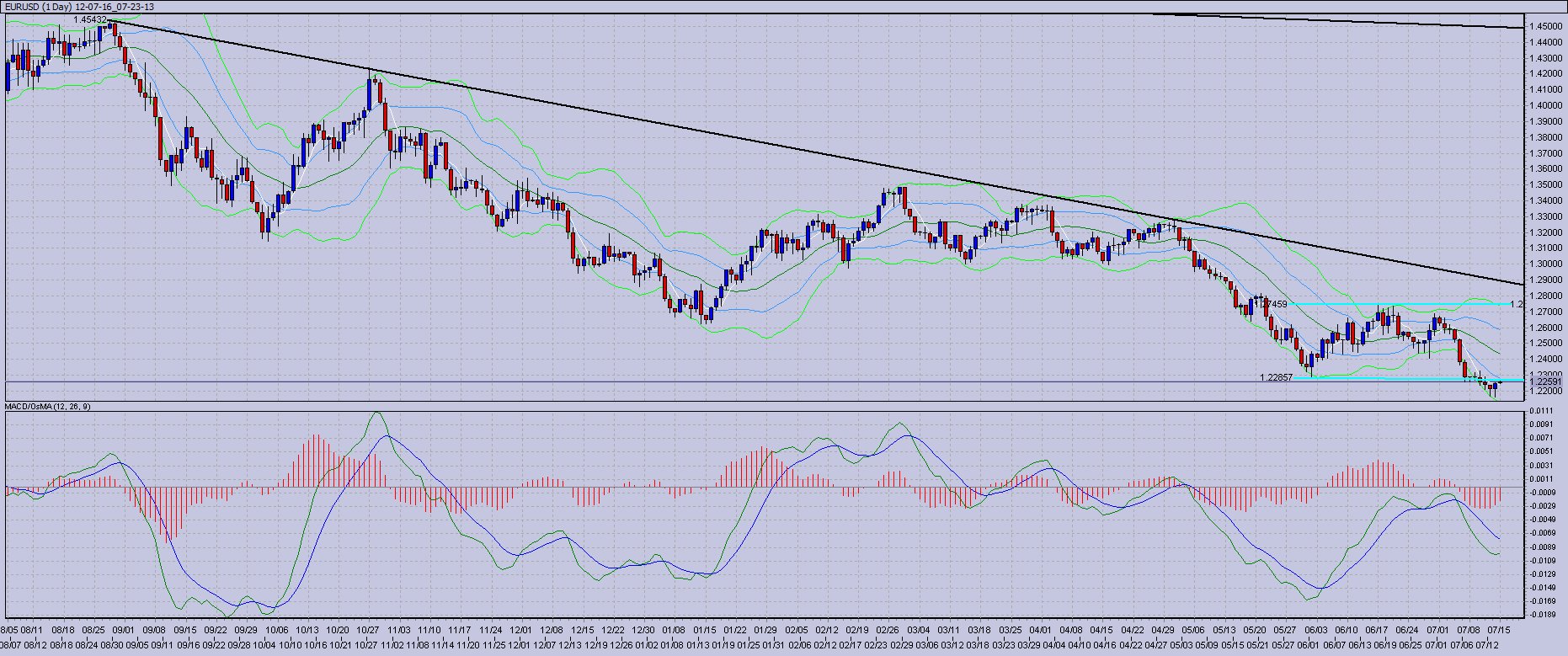Image resolution: width=1568 pixels, height=656 pixels.
Task: Select the 07/15 date on time axis
Action: (x=1498, y=630)
